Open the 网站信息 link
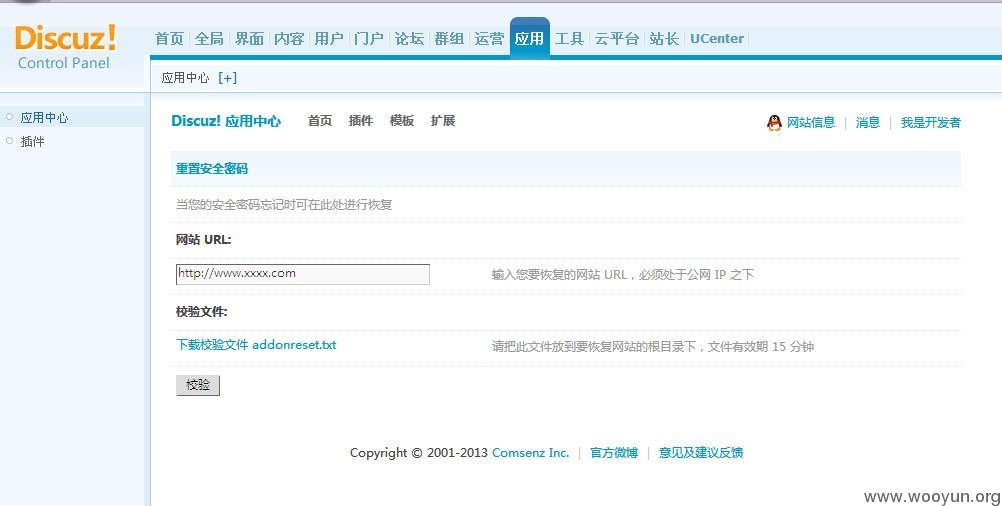This screenshot has width=1002, height=506. pyautogui.click(x=811, y=123)
